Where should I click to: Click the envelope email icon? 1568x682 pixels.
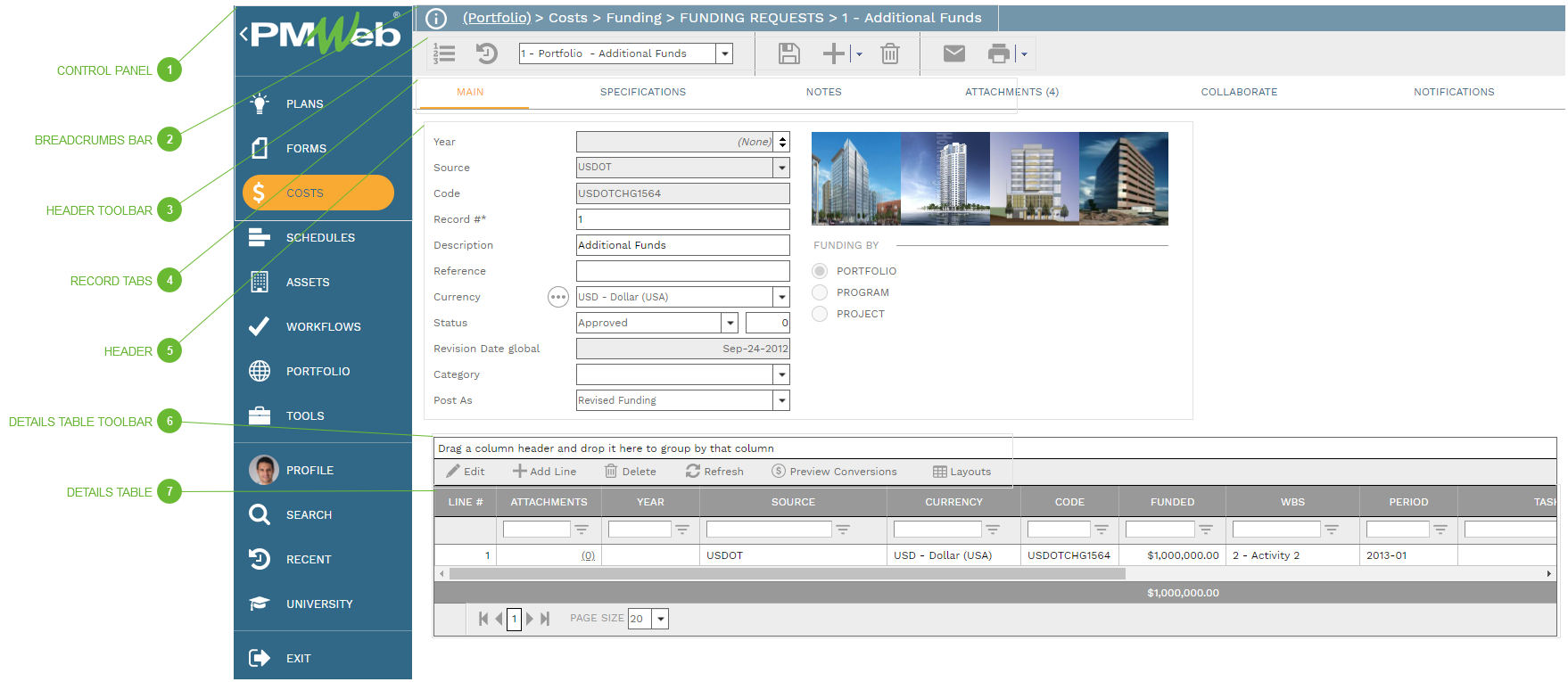click(x=953, y=53)
